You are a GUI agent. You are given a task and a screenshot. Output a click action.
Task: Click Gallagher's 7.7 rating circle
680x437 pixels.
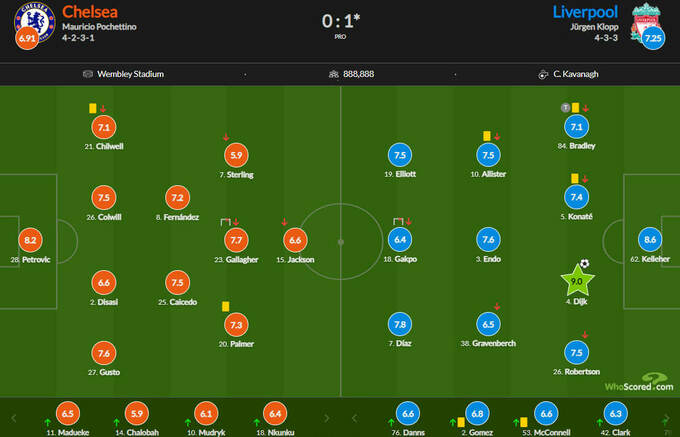click(237, 240)
